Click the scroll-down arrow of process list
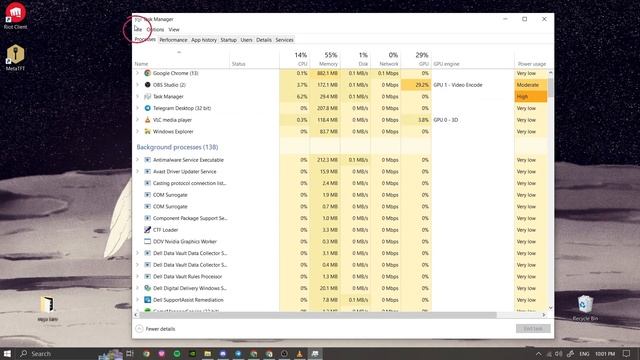This screenshot has width=640, height=360. click(551, 308)
